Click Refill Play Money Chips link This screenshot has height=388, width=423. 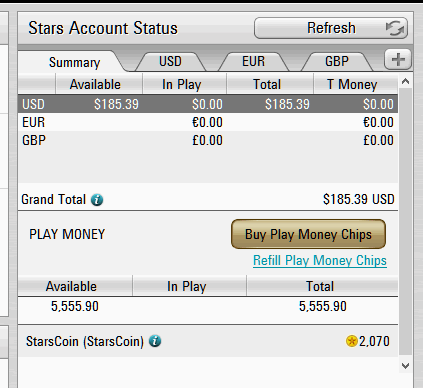pyautogui.click(x=320, y=260)
